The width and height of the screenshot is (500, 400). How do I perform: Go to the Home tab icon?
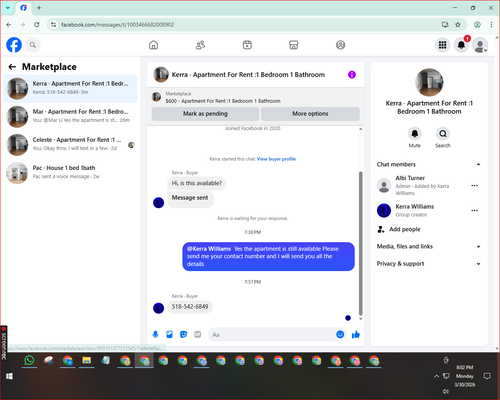coord(153,45)
